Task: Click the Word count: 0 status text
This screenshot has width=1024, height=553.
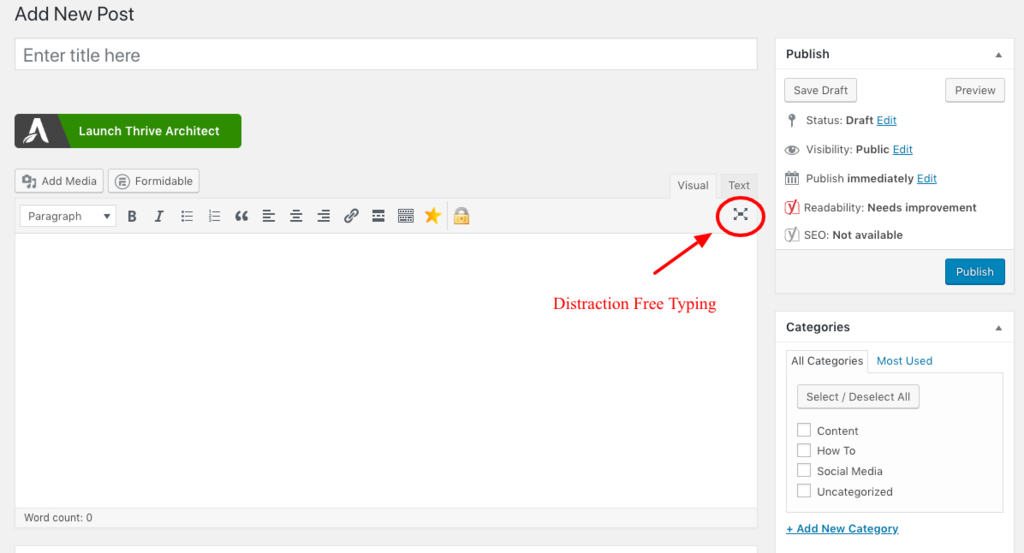Action: coord(58,518)
